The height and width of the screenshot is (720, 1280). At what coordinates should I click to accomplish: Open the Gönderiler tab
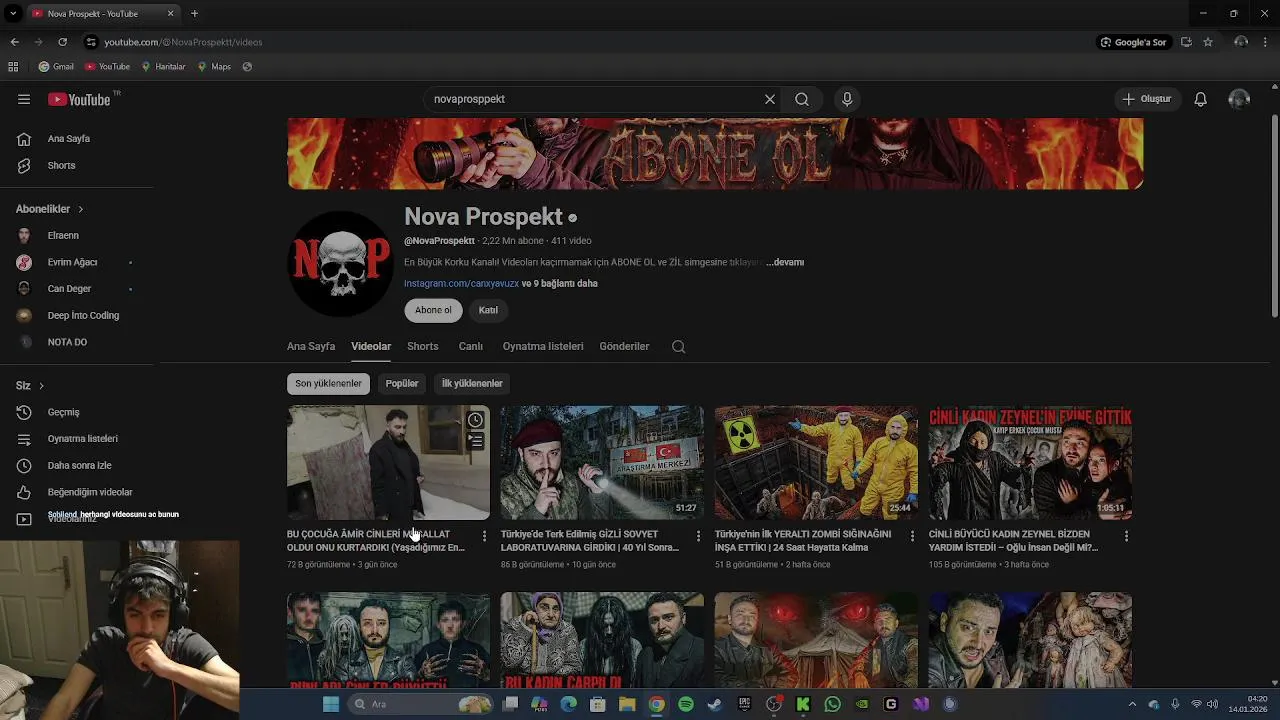click(x=624, y=346)
